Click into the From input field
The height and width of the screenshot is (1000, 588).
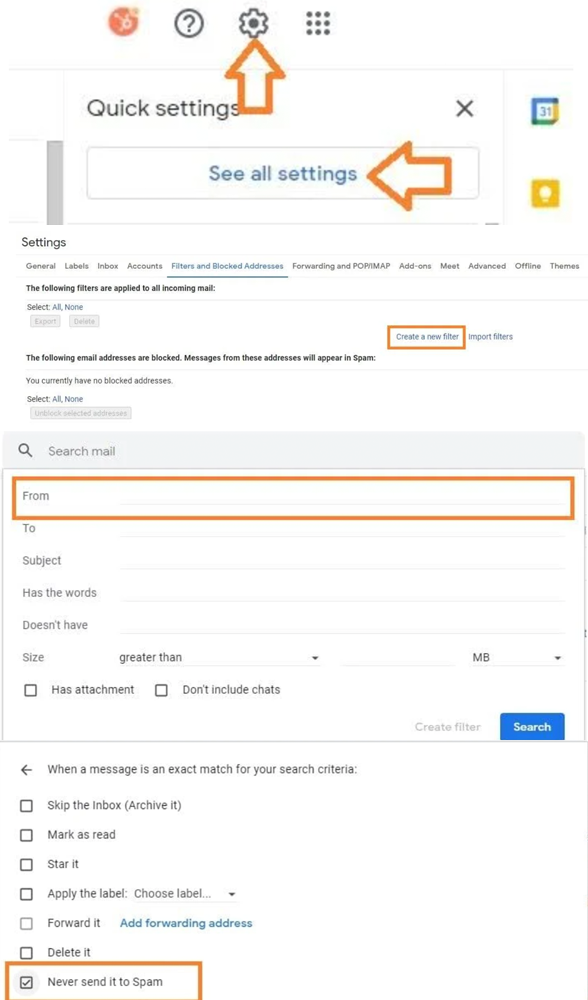tap(342, 496)
